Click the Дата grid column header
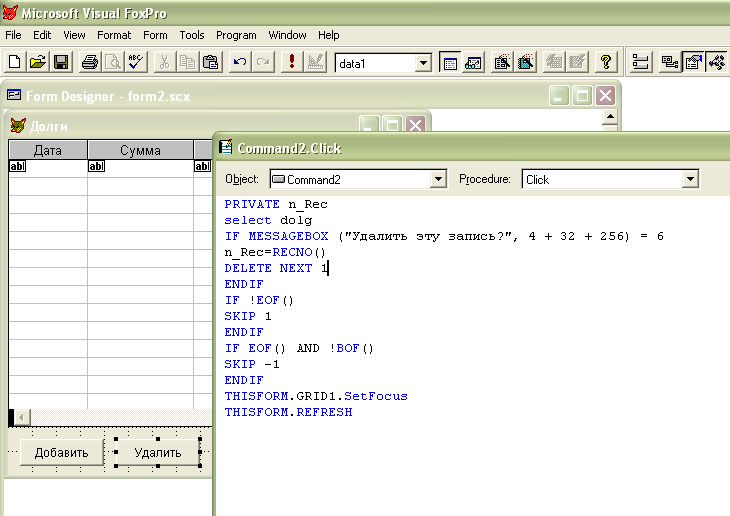Viewport: 730px width, 516px height. click(x=48, y=150)
